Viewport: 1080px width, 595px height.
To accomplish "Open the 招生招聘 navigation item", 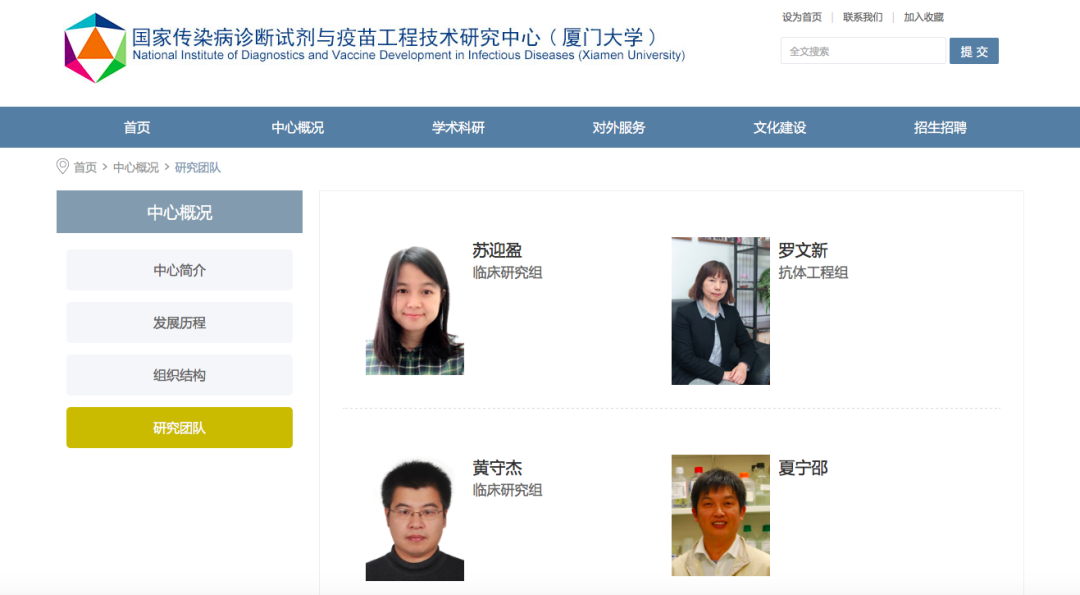I will pyautogui.click(x=940, y=127).
